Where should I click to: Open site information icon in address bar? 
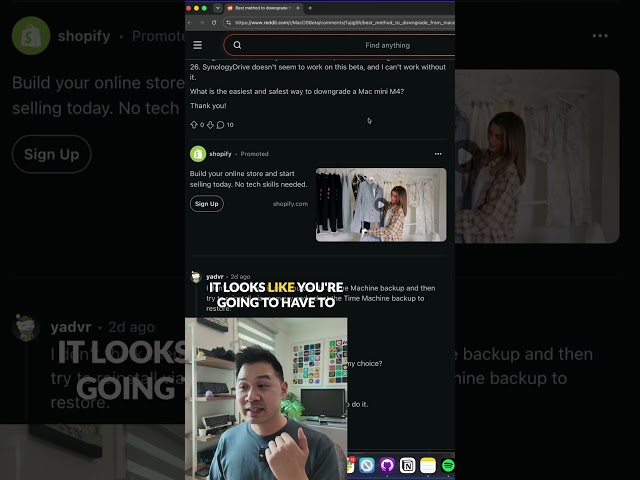[x=229, y=22]
